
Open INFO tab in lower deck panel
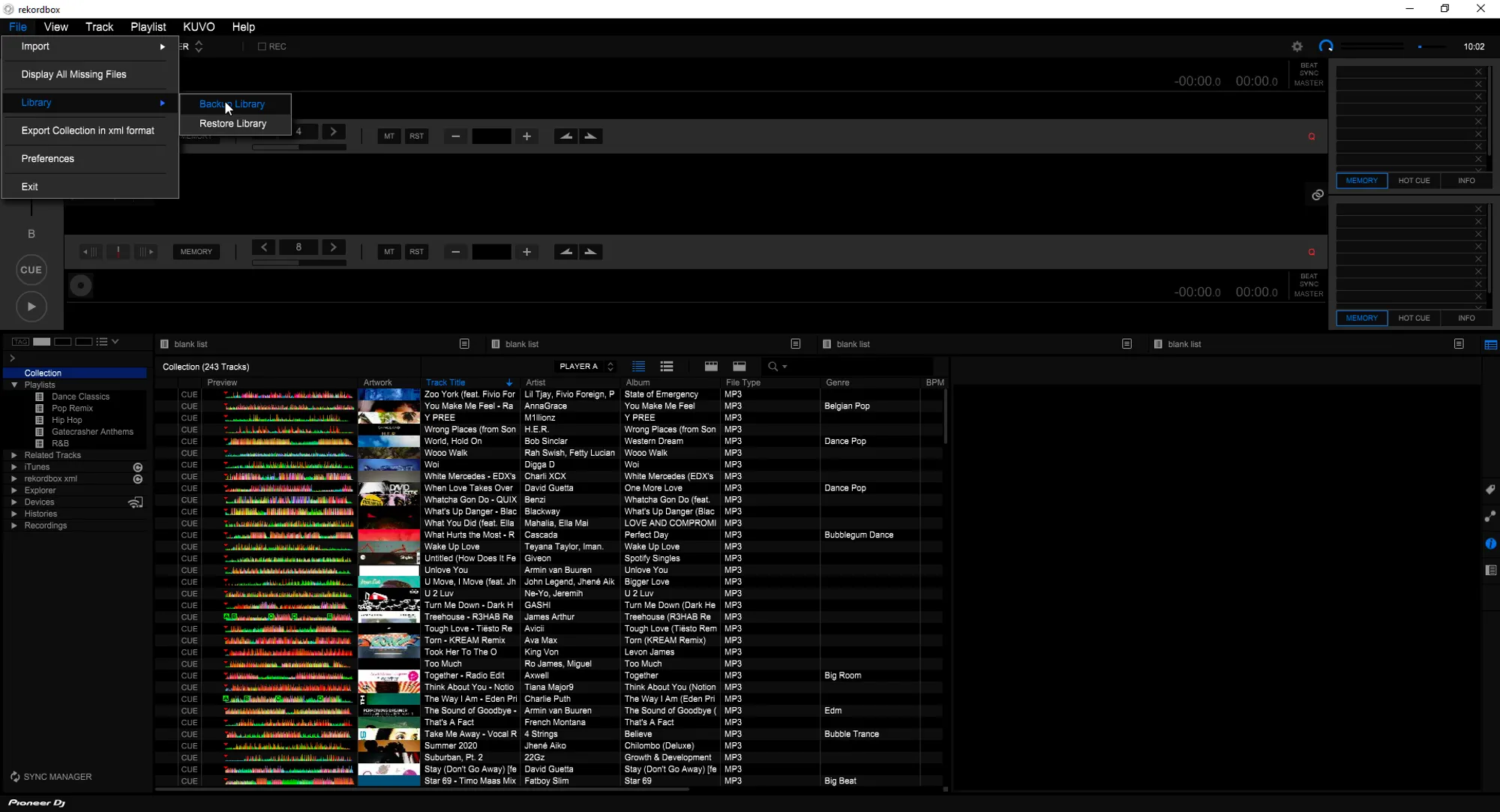click(x=1466, y=318)
